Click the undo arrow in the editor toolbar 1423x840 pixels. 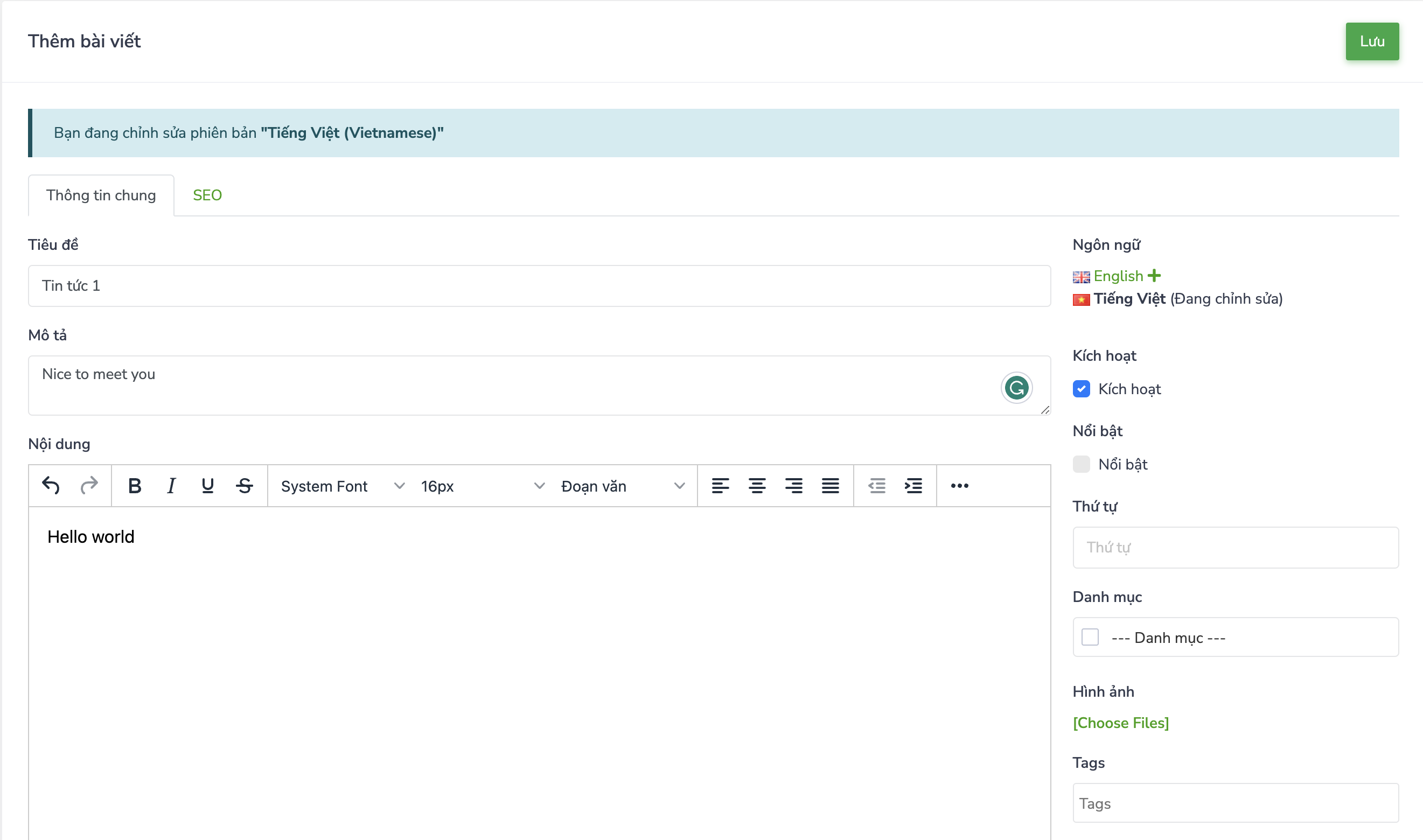coord(51,486)
